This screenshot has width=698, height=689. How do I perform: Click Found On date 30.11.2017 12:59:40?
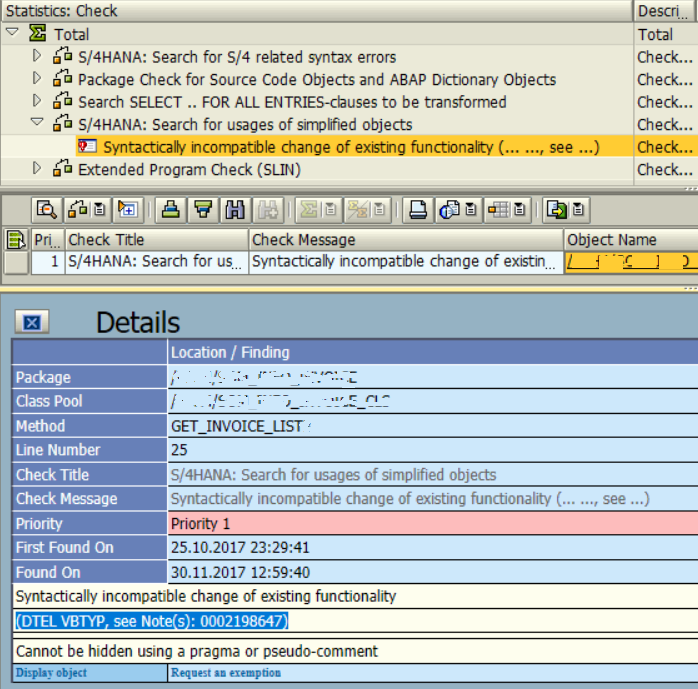(240, 572)
